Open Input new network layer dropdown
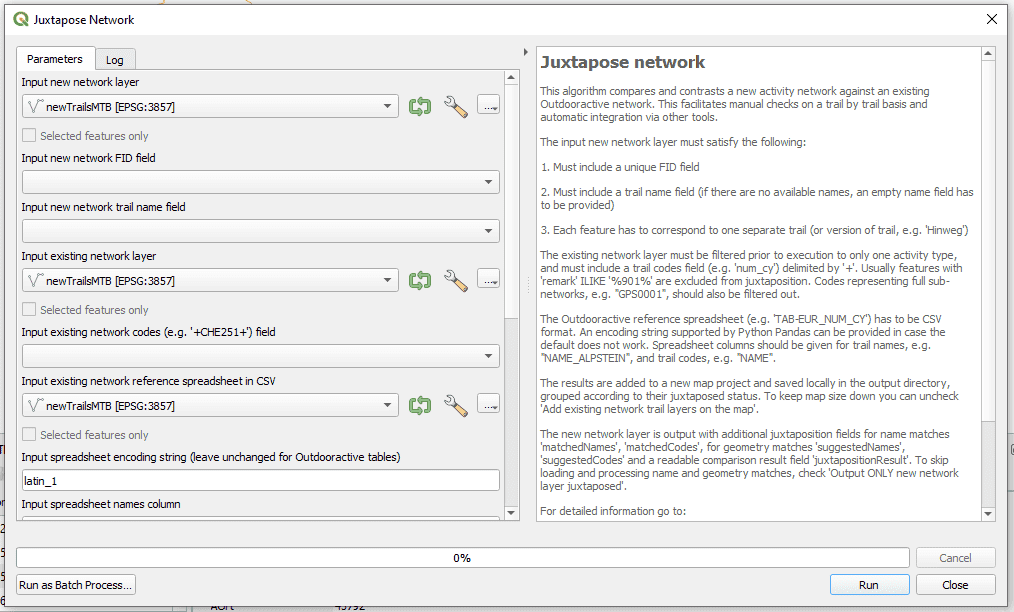The width and height of the screenshot is (1014, 612). (x=210, y=106)
